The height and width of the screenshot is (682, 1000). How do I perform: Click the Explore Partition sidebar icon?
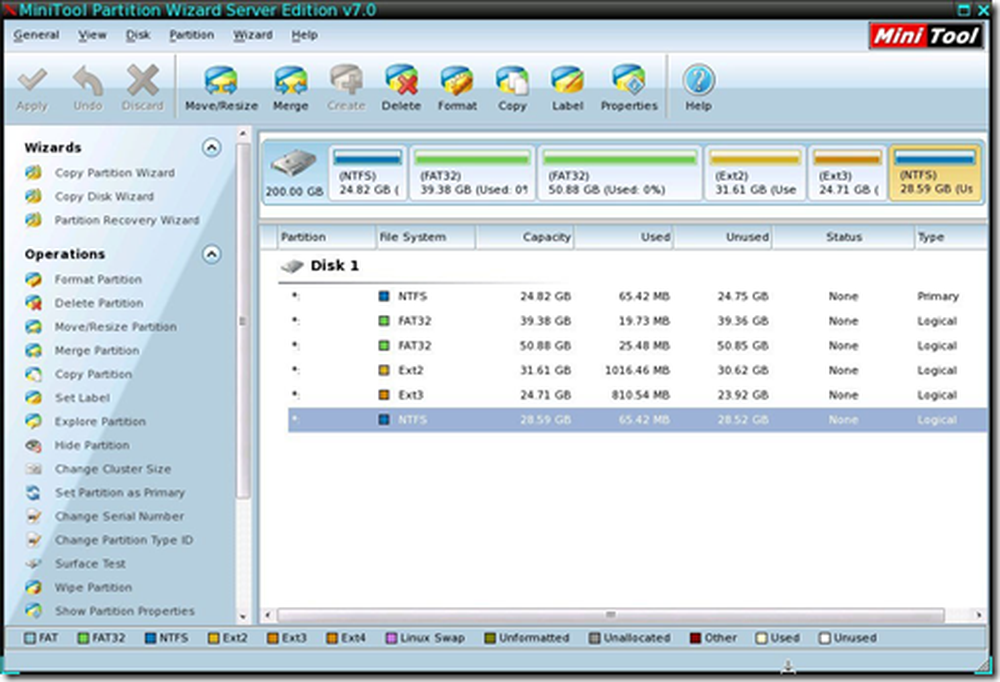(34, 421)
